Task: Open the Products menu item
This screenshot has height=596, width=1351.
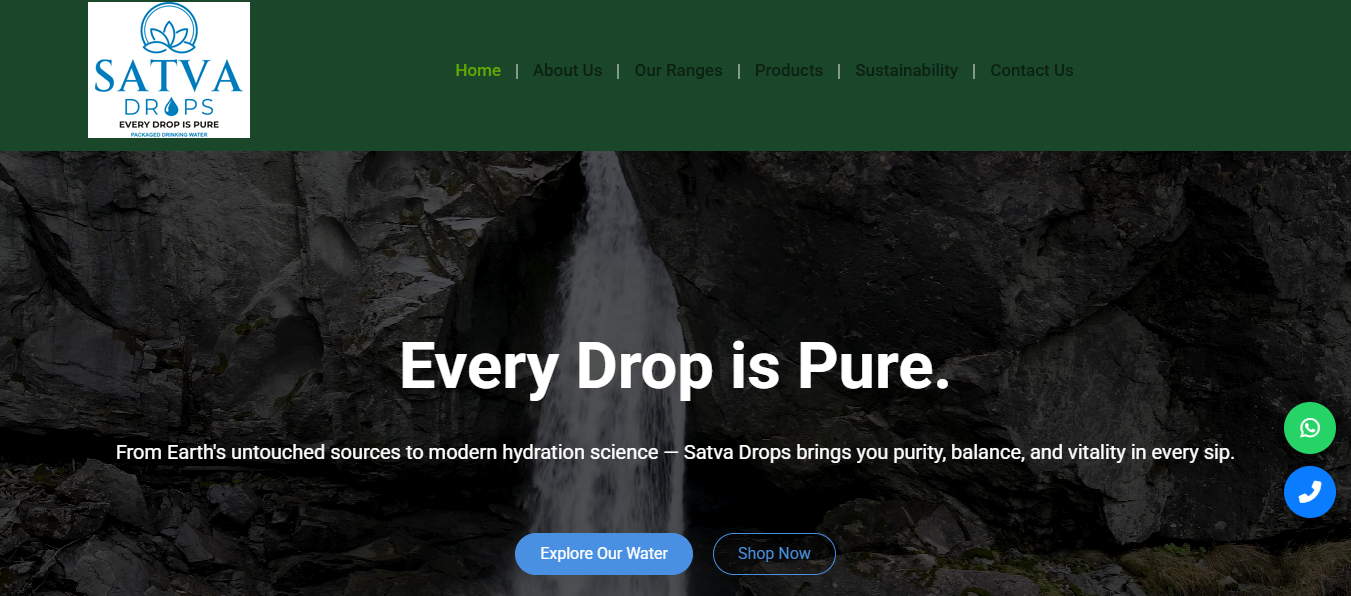Action: [789, 70]
